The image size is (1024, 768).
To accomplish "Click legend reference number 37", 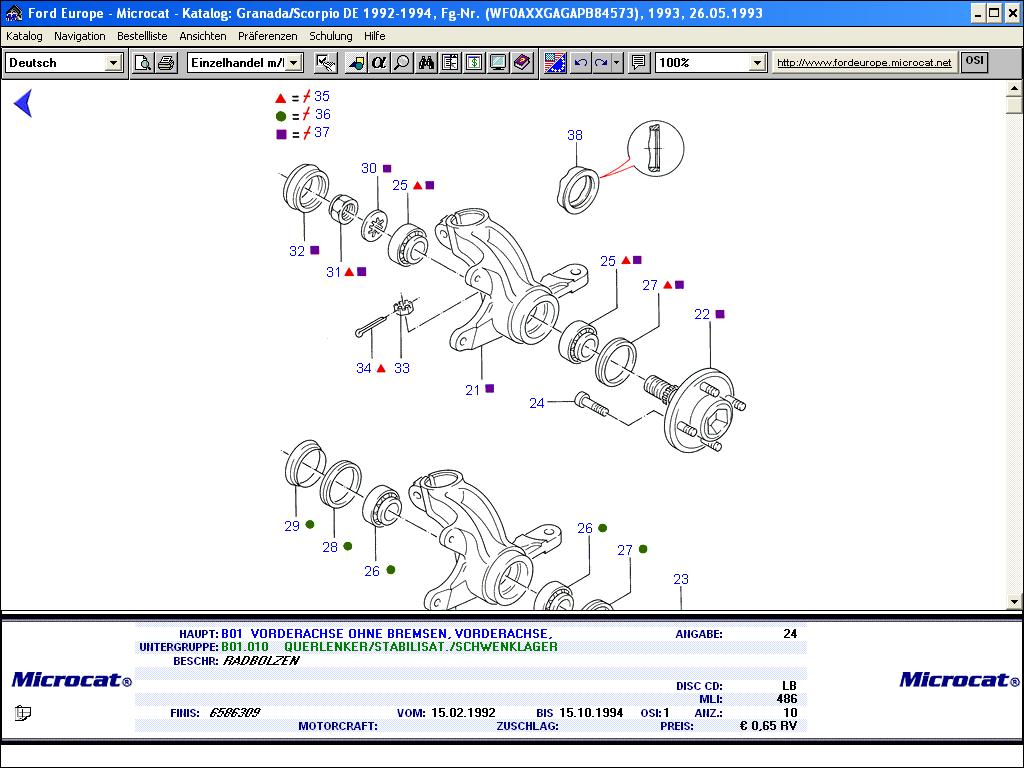I will (x=322, y=133).
